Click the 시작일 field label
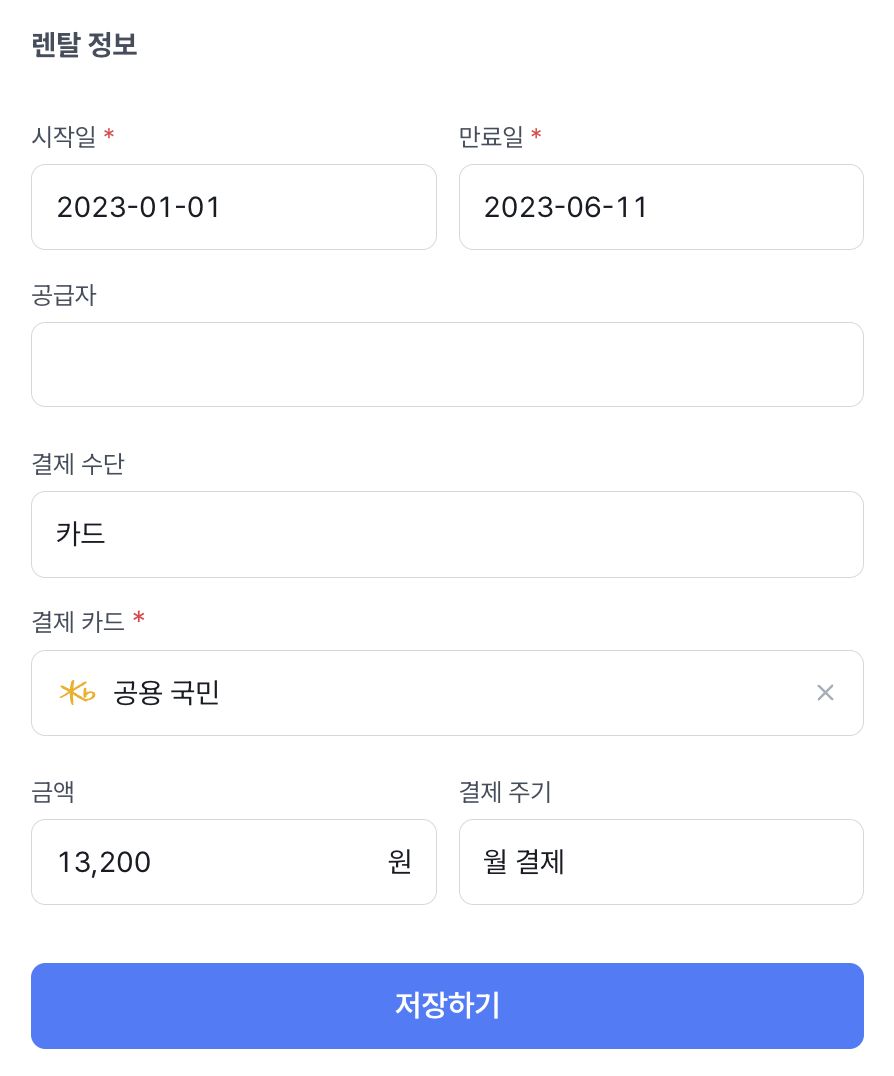The width and height of the screenshot is (894, 1076). pyautogui.click(x=64, y=136)
